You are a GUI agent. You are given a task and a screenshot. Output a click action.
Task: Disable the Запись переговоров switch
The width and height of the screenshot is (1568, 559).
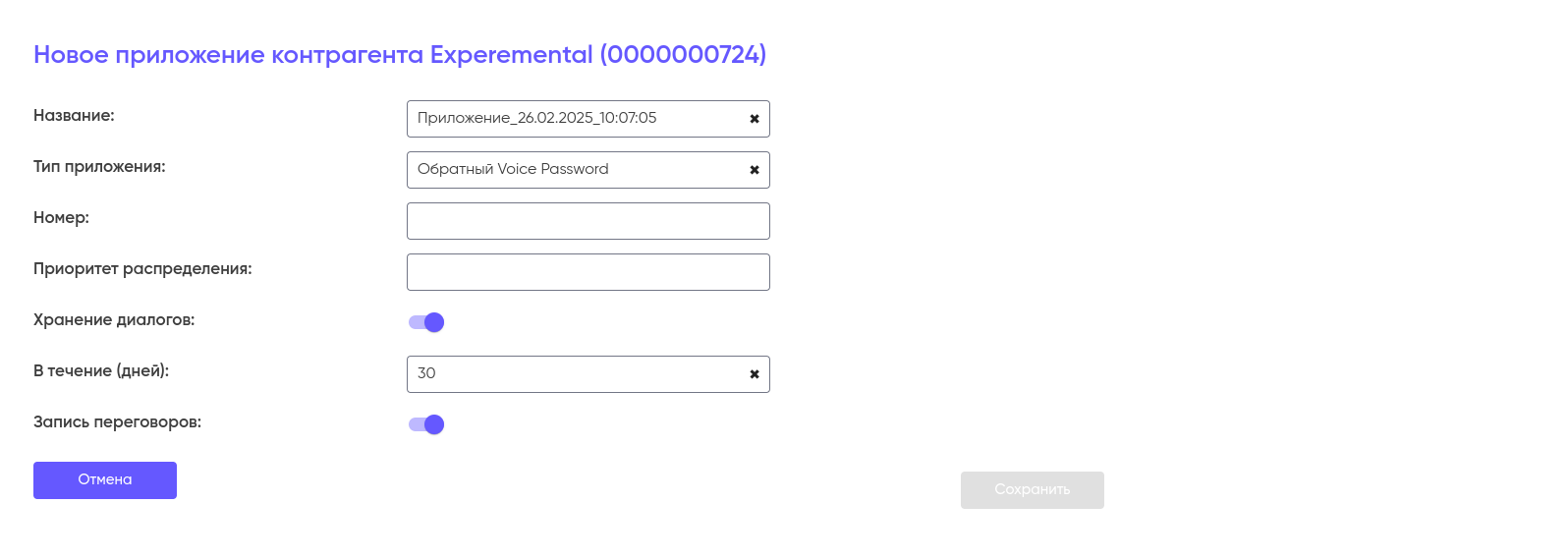point(426,424)
